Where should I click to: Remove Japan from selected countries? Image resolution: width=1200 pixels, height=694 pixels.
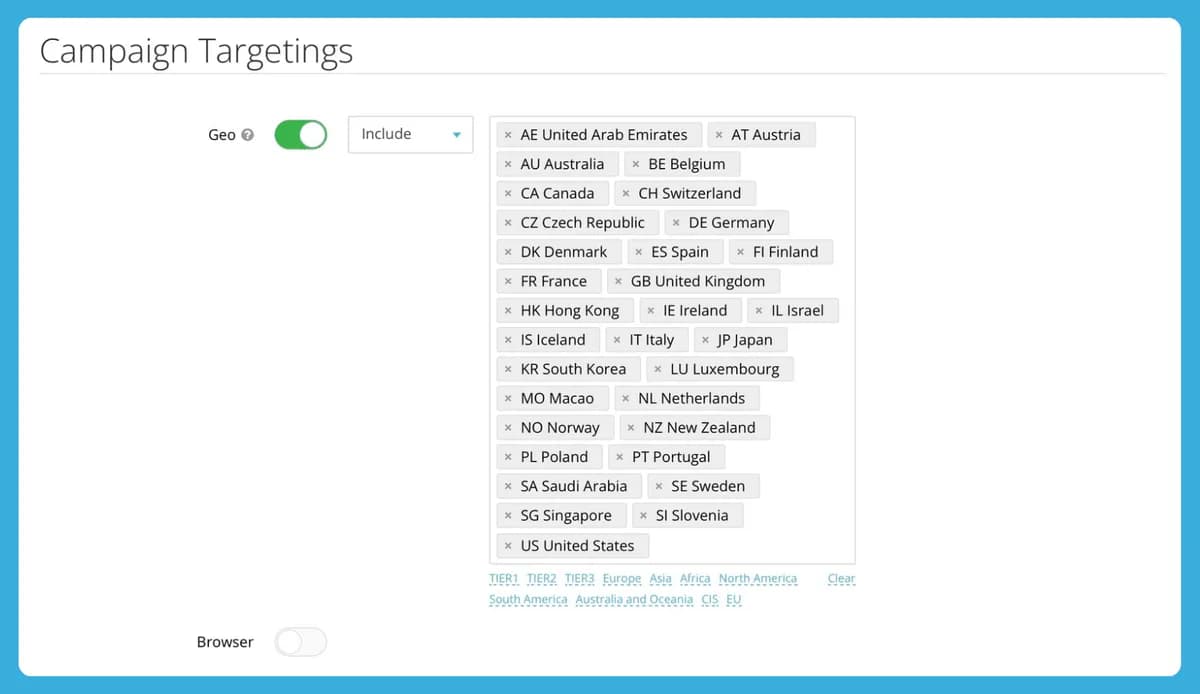[705, 340]
